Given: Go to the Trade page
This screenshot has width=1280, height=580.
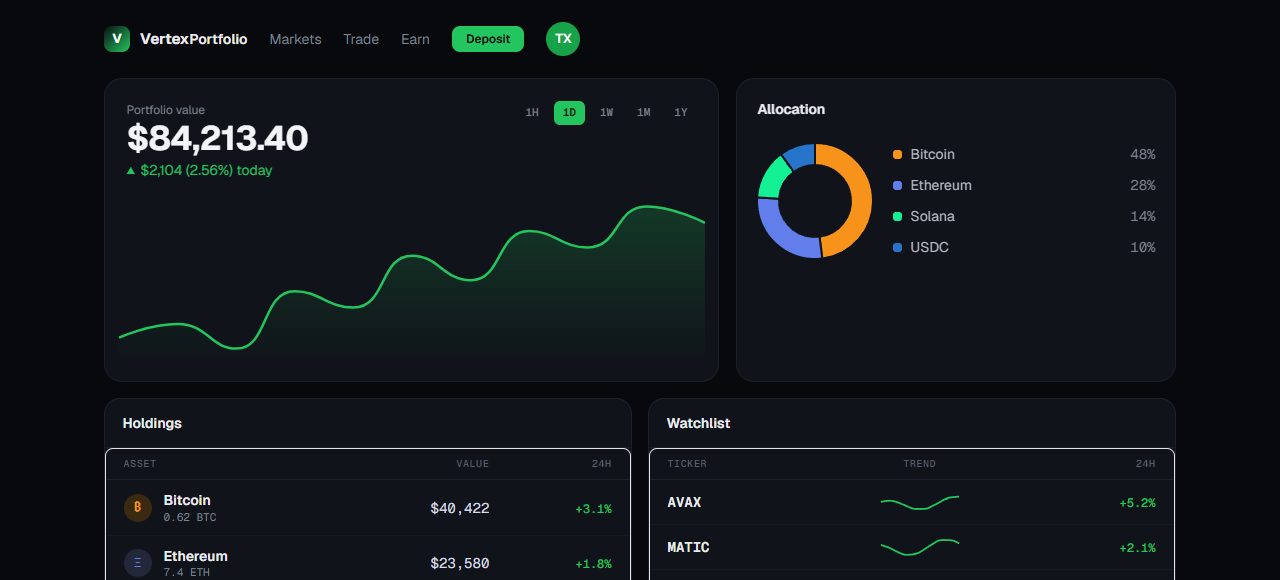Looking at the screenshot, I should point(361,39).
